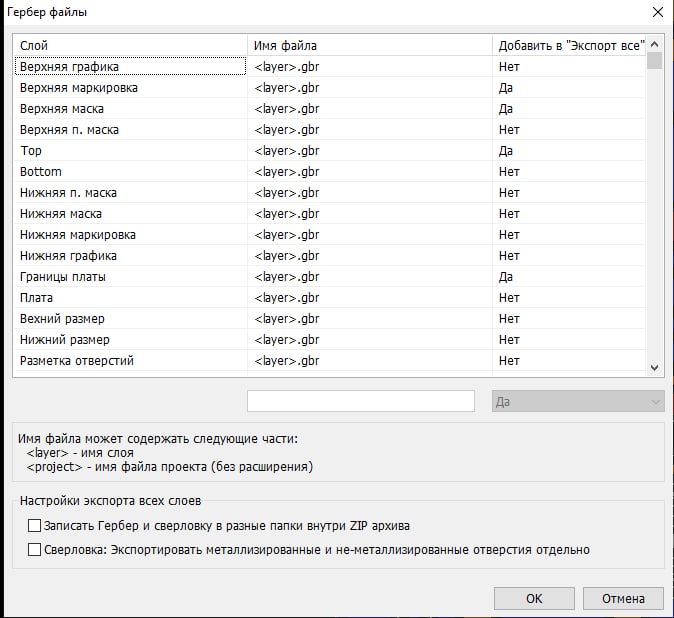Click scrollbar down arrow in layer list
This screenshot has width=674, height=618.
click(x=654, y=367)
